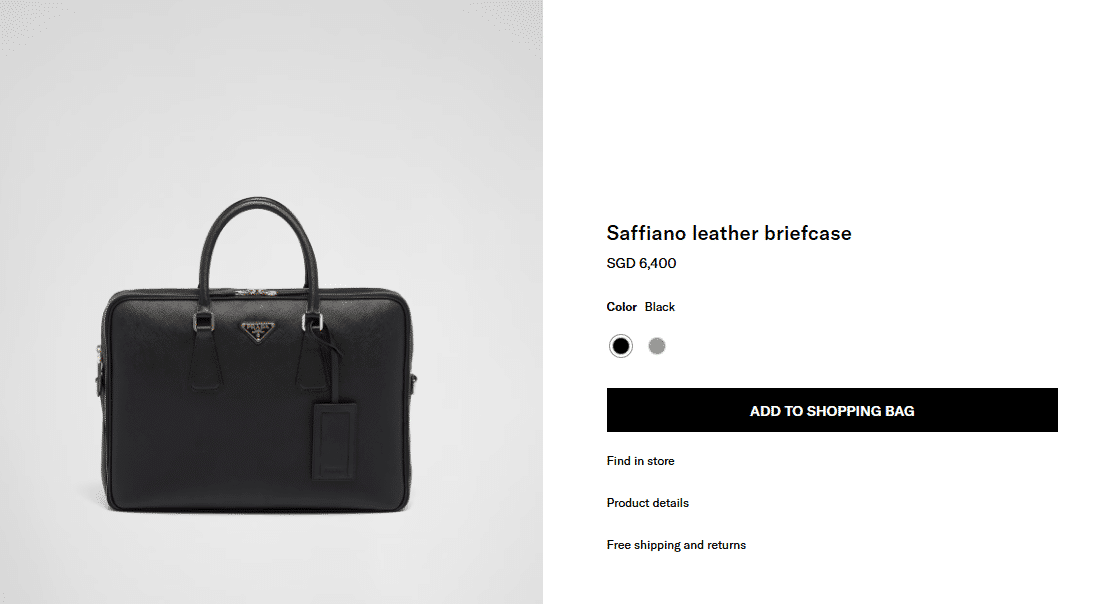Expand the Product details section
The image size is (1095, 604).
click(x=647, y=503)
